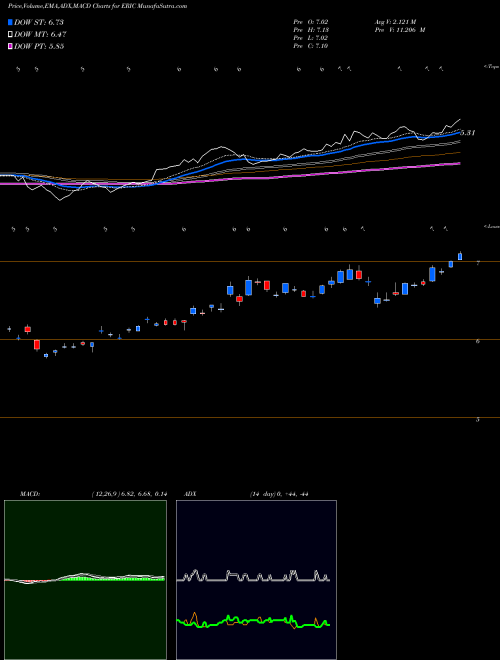The height and width of the screenshot is (660, 500).
Task: Click the 'Pre C: 7.10' value
Action: point(311,46)
